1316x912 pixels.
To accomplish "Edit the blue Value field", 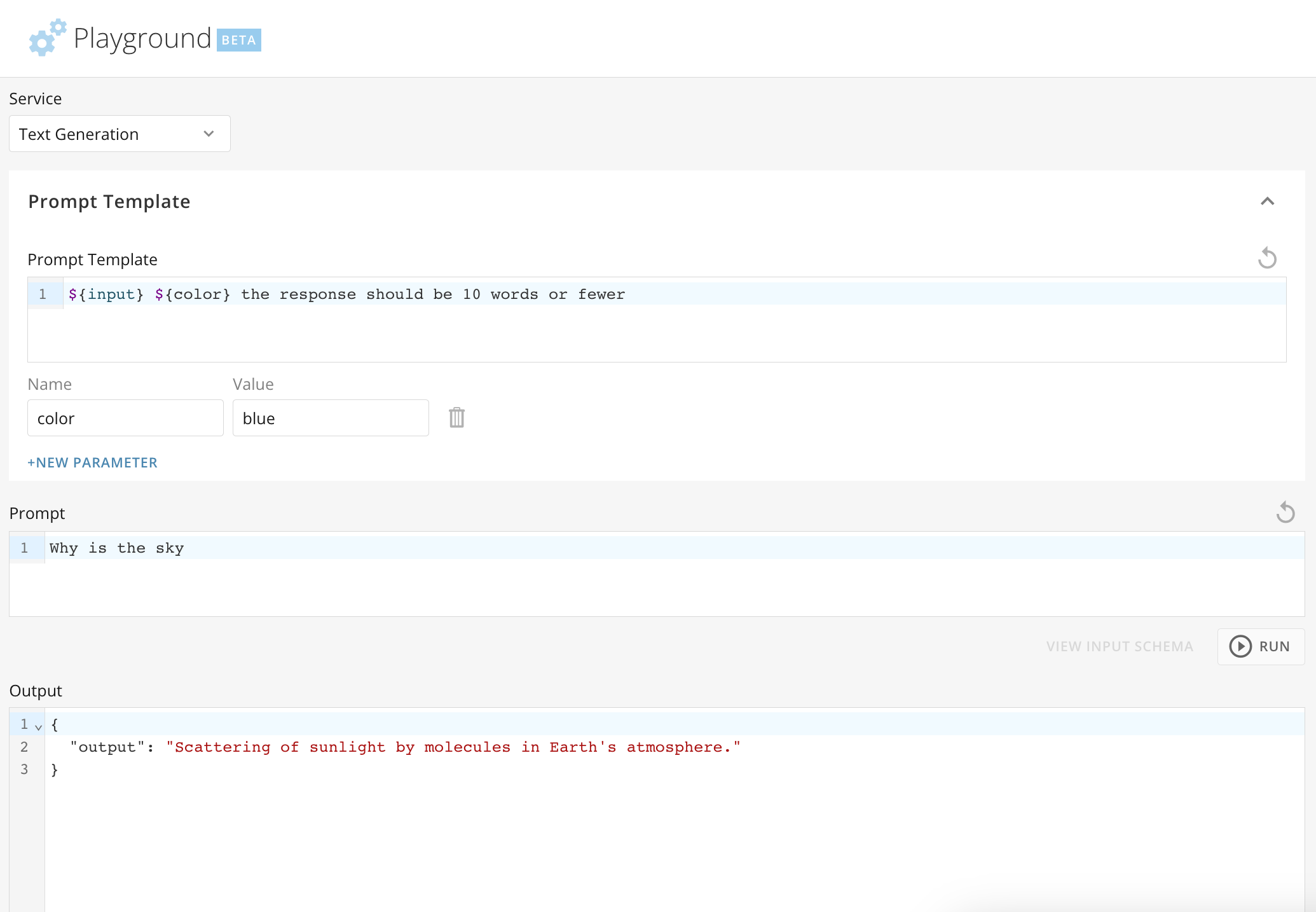I will 330,418.
